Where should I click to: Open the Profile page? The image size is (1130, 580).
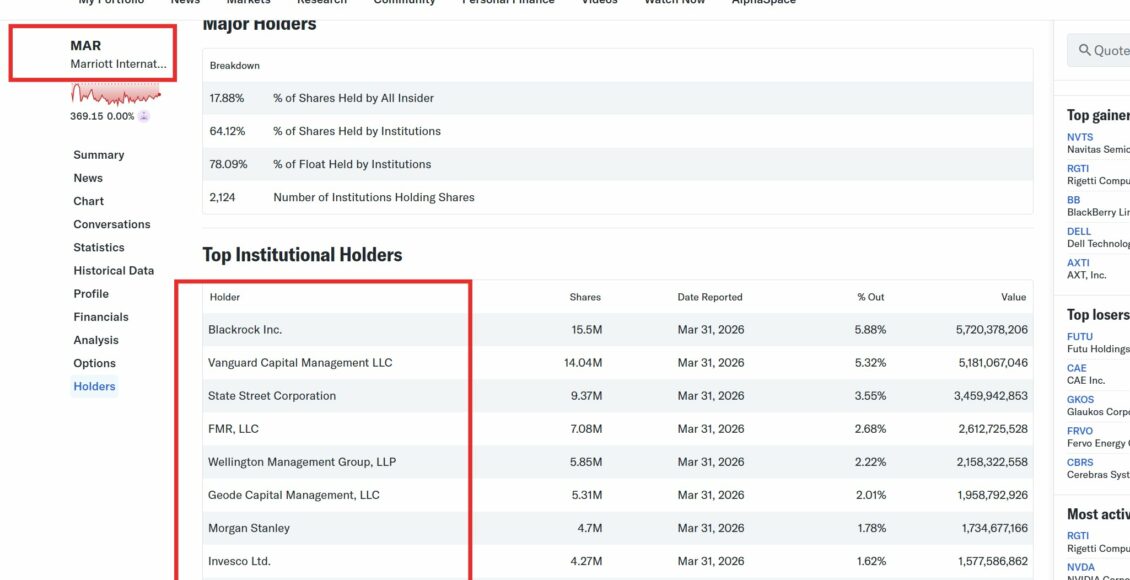point(91,294)
